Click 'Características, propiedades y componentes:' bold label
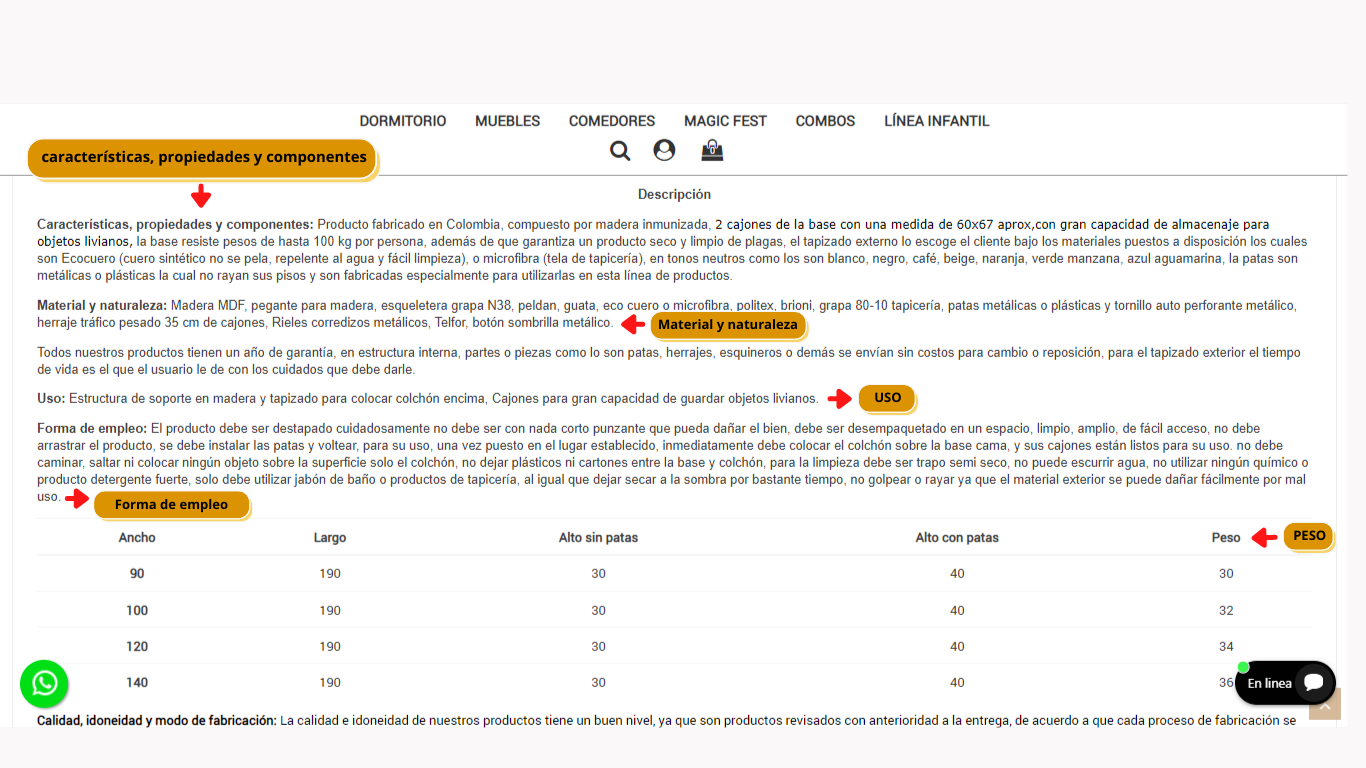Screen dimensions: 1366x768 click(175, 224)
